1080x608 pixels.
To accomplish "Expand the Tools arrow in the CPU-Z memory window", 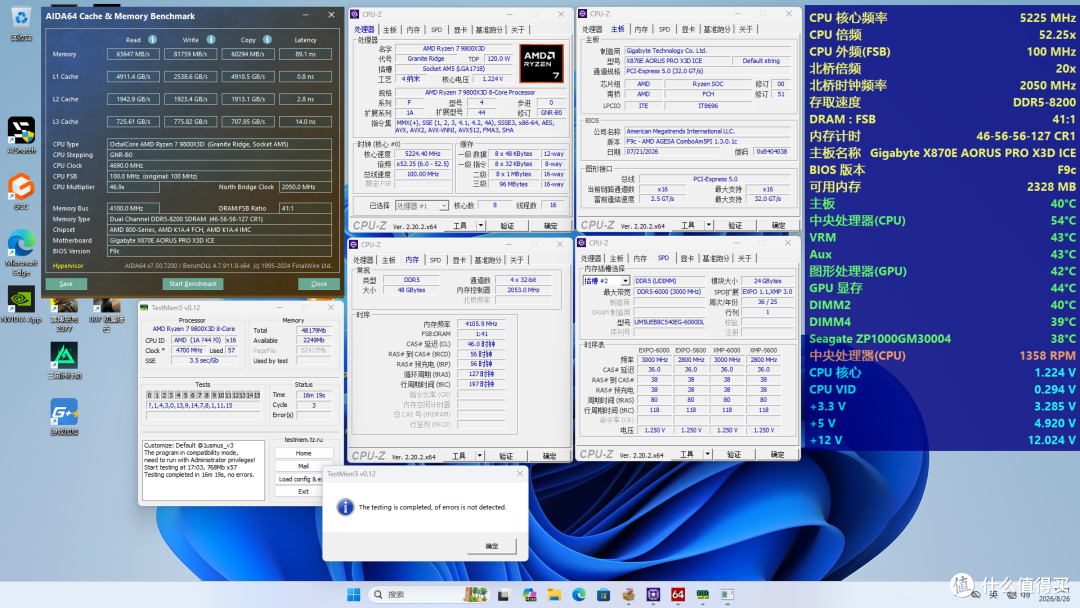I will coord(479,456).
